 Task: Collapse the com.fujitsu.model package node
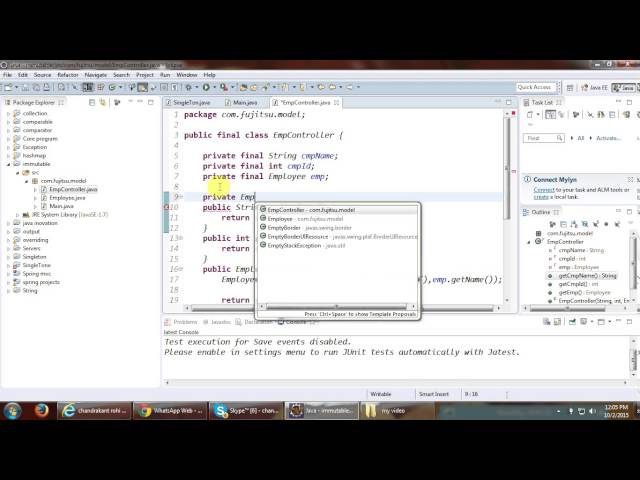click(x=27, y=181)
